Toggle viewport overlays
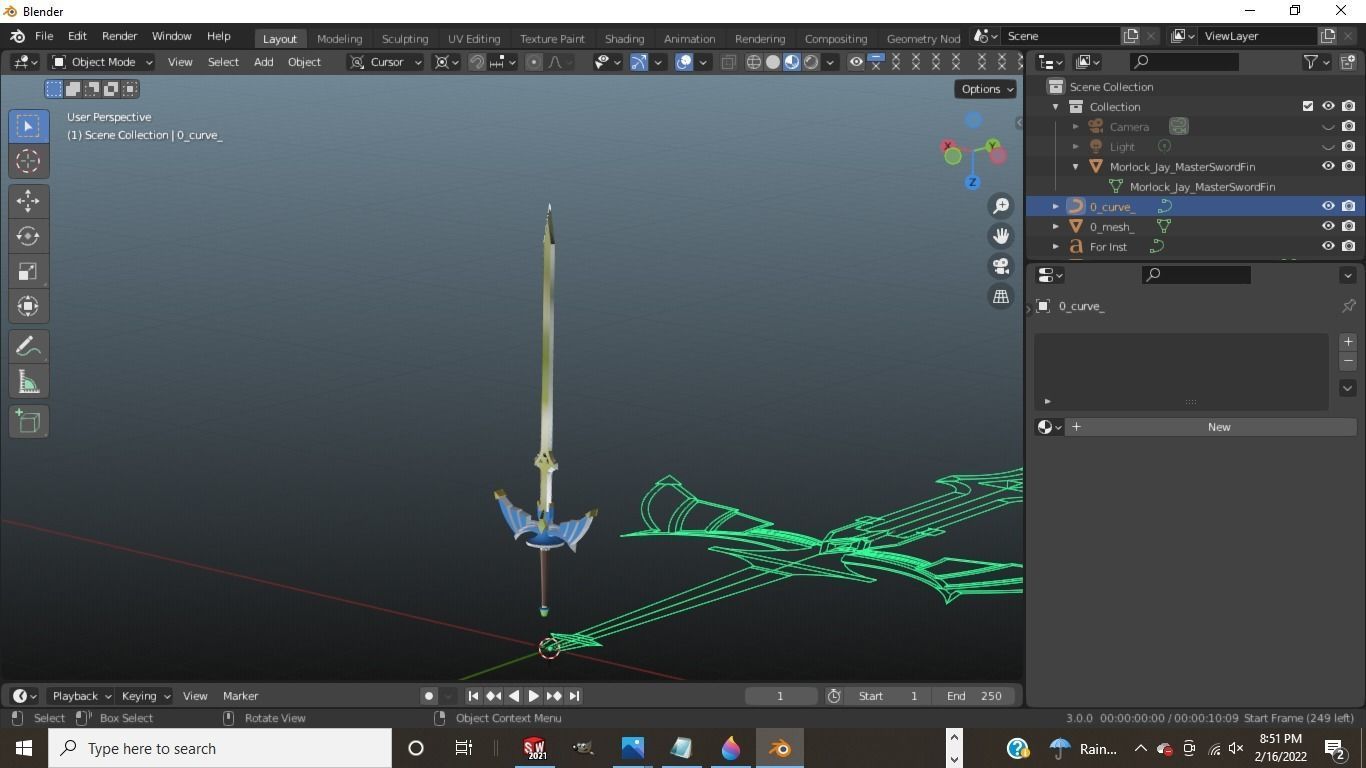Image resolution: width=1366 pixels, height=768 pixels. [684, 62]
